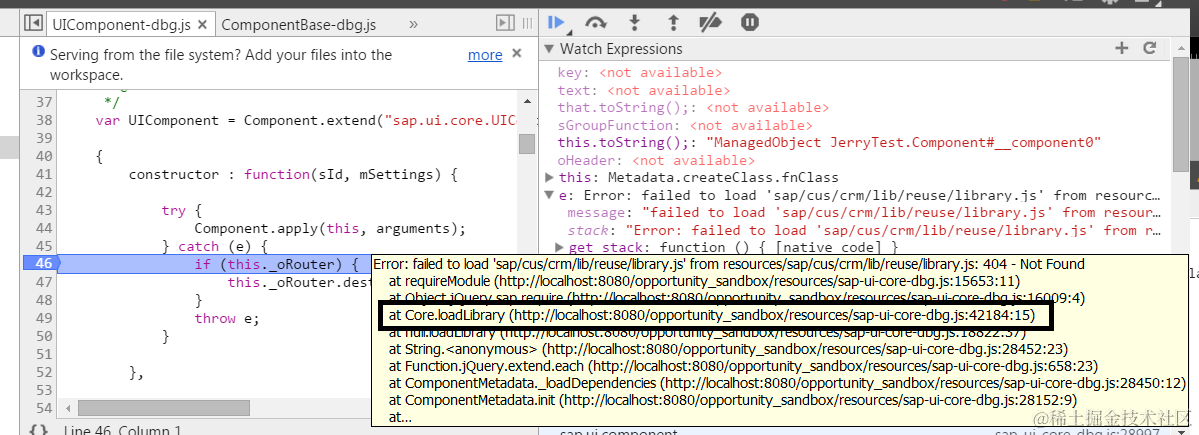Close the UIComponent-dbg.js tab
The height and width of the screenshot is (435, 1199).
pyautogui.click(x=202, y=24)
